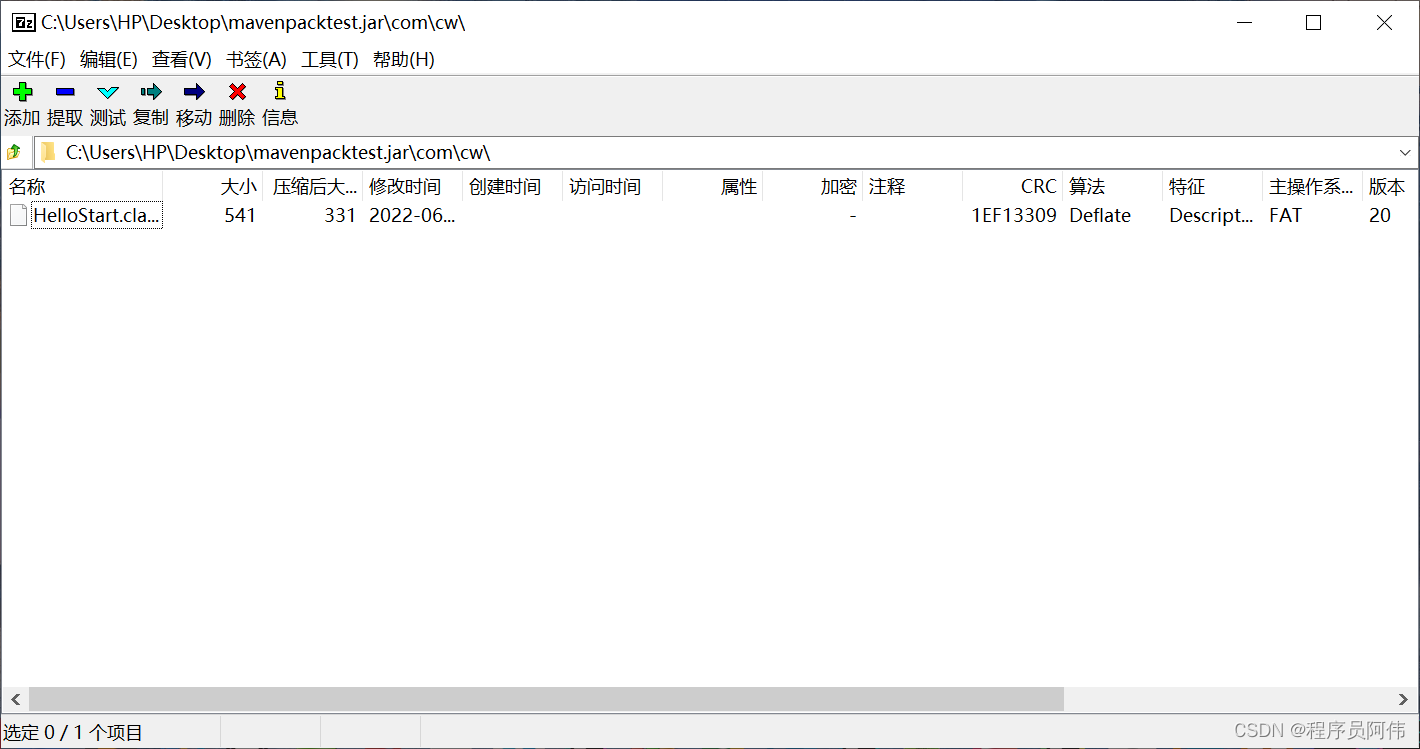Click the folder icon in address bar

48,153
